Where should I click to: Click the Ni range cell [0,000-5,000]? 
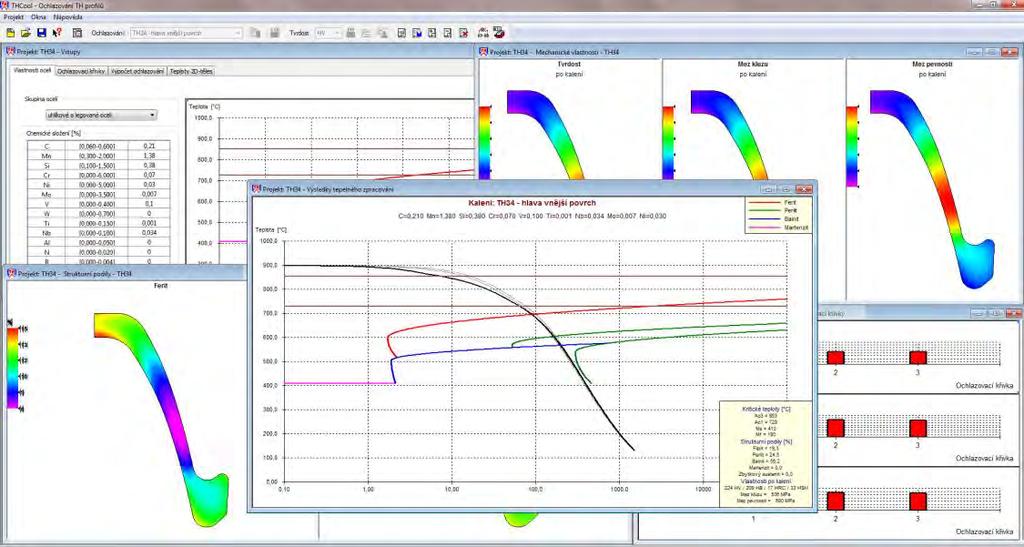(x=97, y=185)
